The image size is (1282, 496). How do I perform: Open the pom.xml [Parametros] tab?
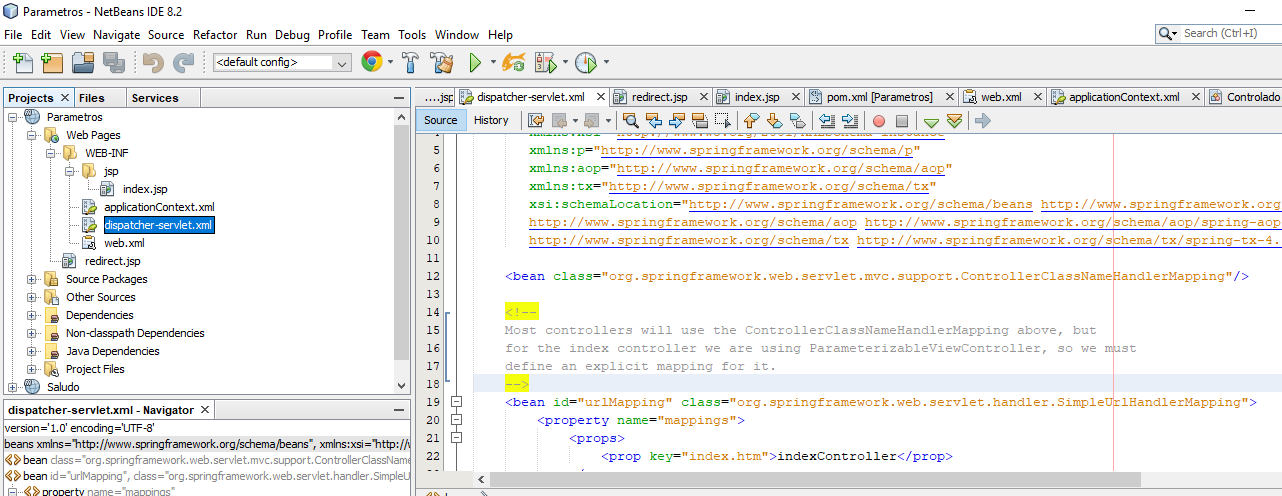tap(879, 97)
